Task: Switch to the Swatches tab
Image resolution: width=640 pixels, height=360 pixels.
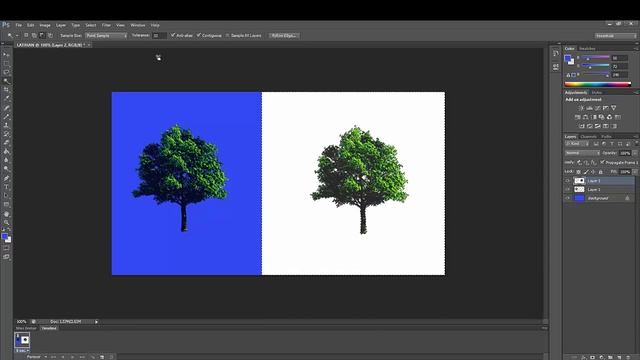Action: click(587, 49)
